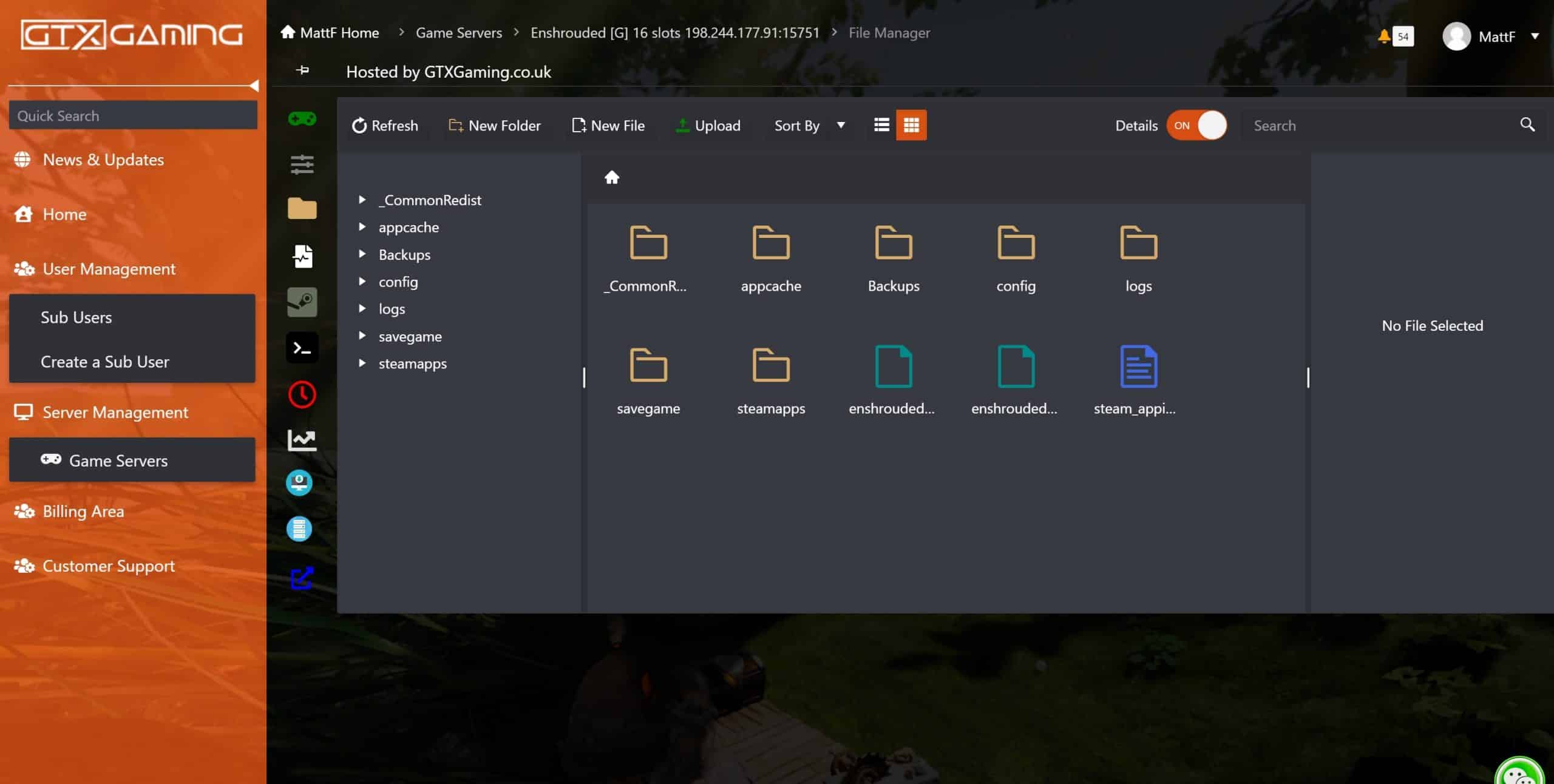Select the File Manager folder icon
Viewport: 1554px width, 784px height.
click(x=302, y=209)
